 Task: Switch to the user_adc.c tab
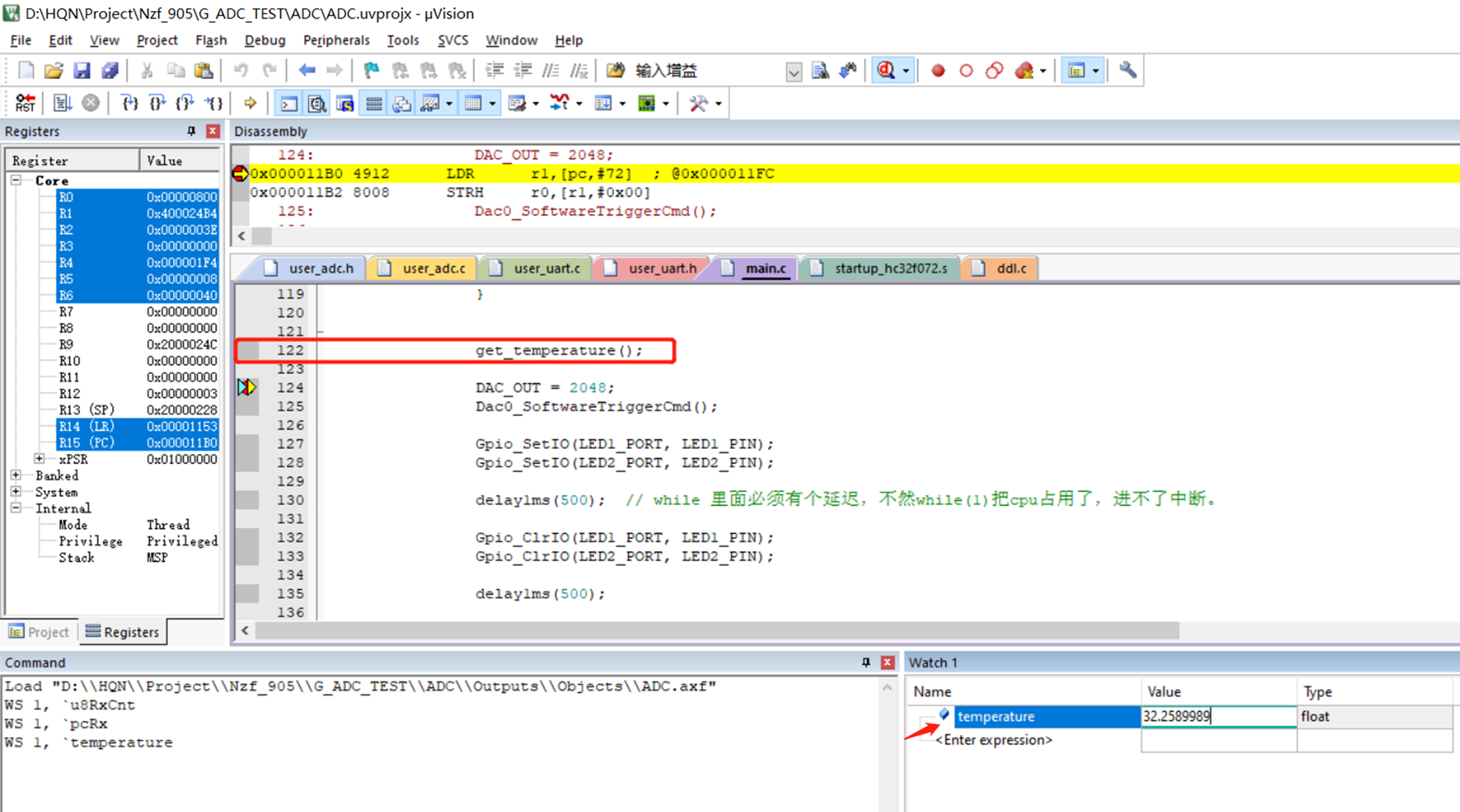433,268
